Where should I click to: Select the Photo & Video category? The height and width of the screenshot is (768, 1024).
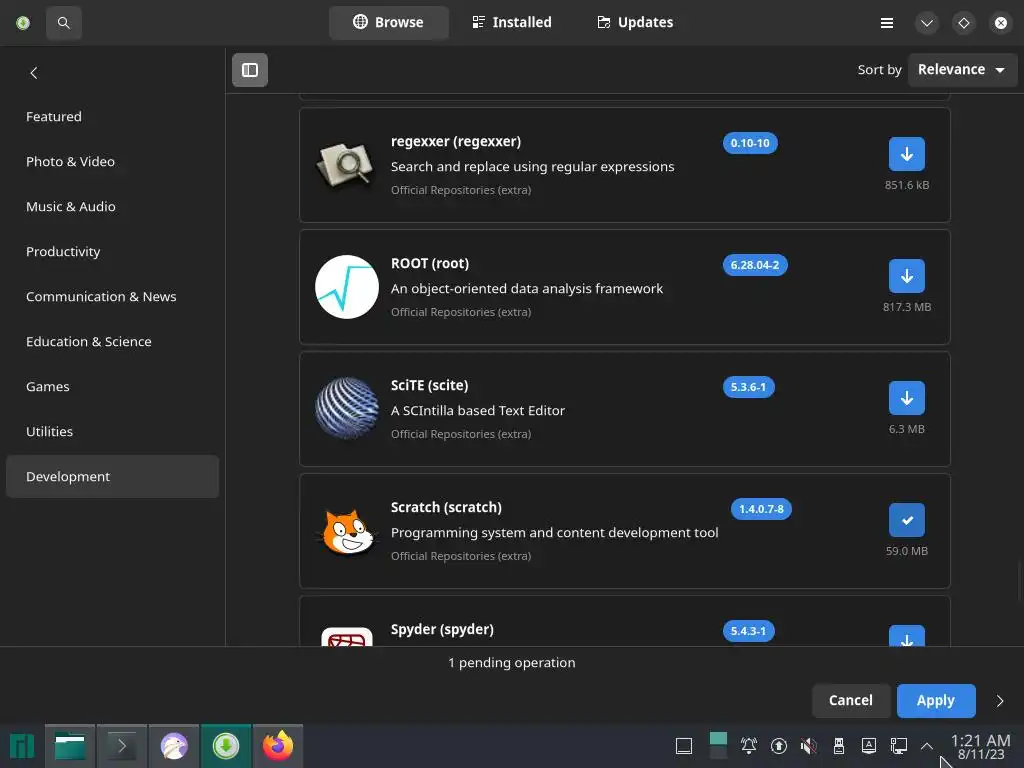pyautogui.click(x=112, y=162)
